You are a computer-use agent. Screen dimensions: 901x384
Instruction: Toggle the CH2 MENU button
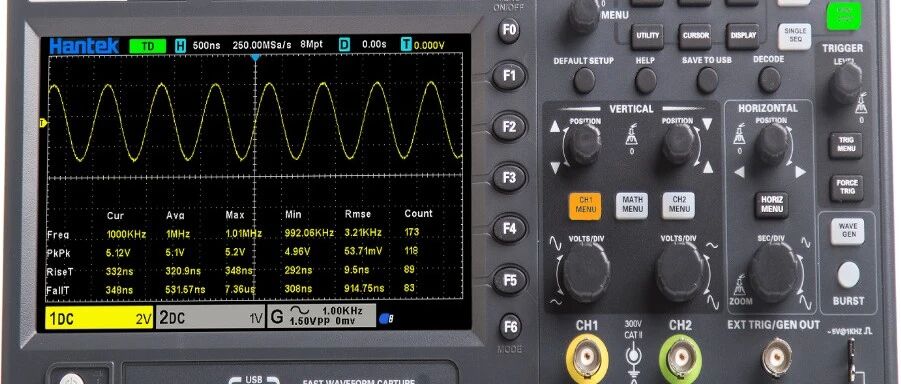(679, 206)
